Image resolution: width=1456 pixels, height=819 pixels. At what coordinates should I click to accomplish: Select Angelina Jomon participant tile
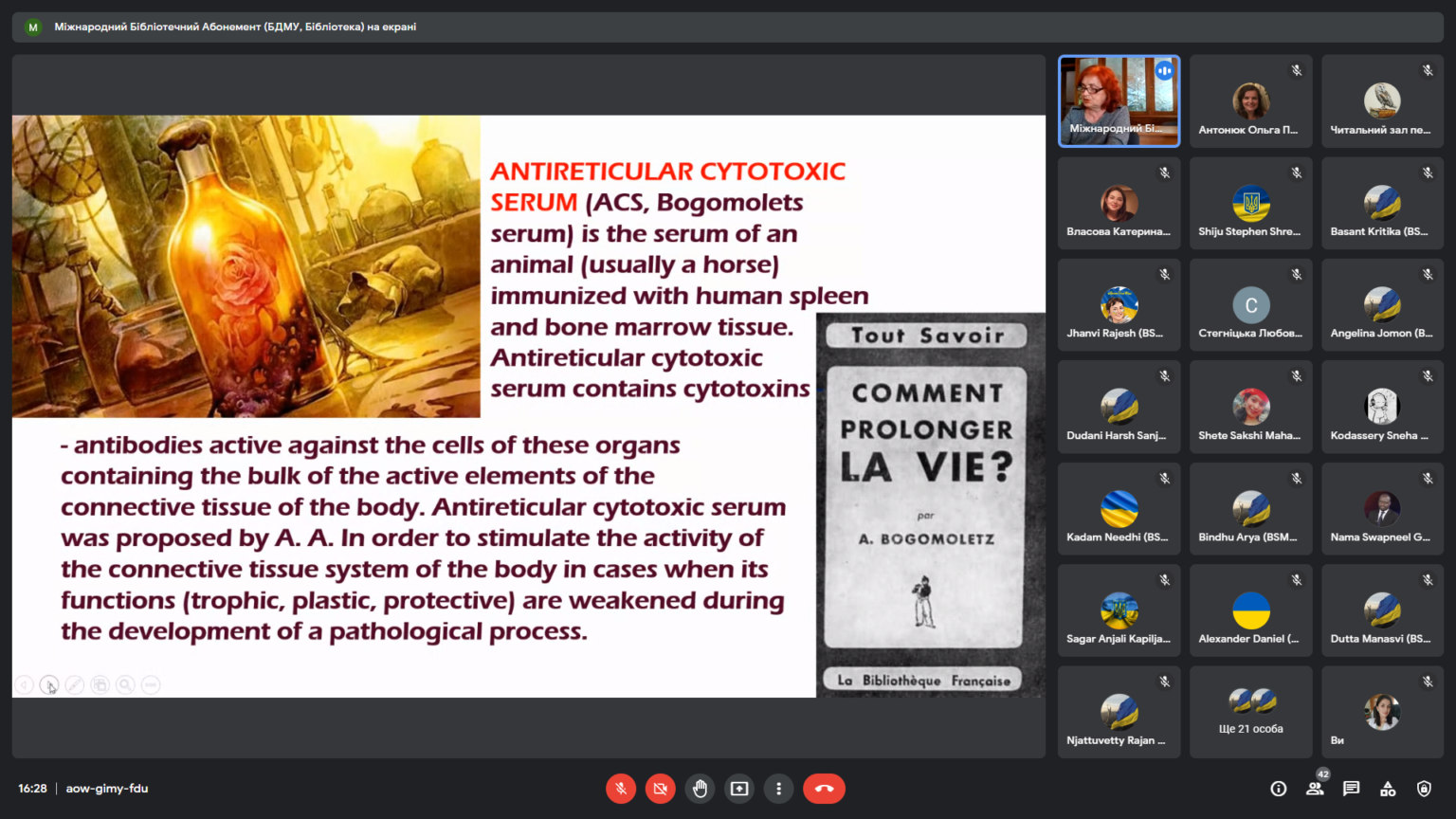click(x=1383, y=305)
